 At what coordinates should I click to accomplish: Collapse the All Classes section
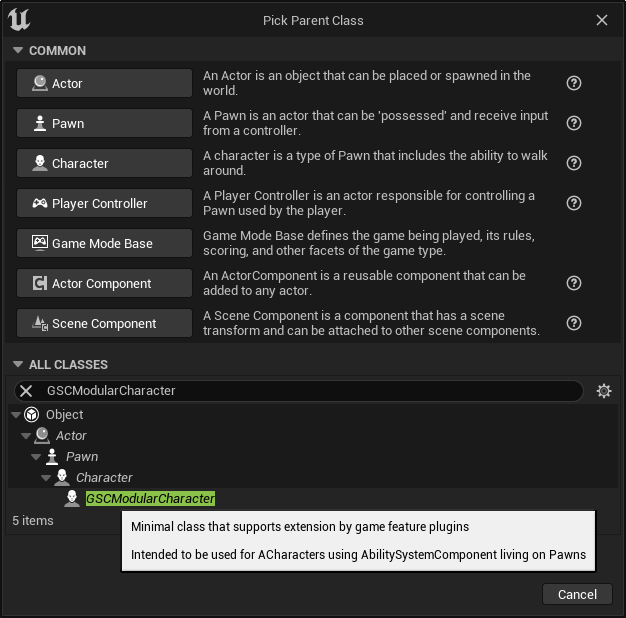coord(17,365)
